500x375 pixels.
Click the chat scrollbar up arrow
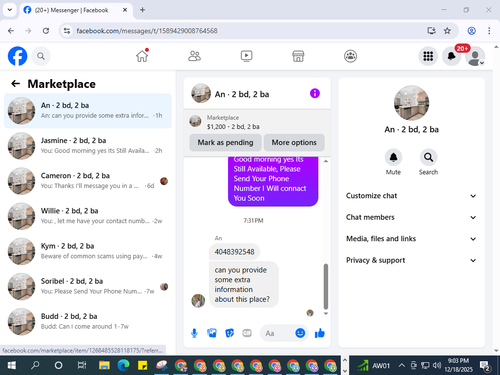(x=326, y=161)
